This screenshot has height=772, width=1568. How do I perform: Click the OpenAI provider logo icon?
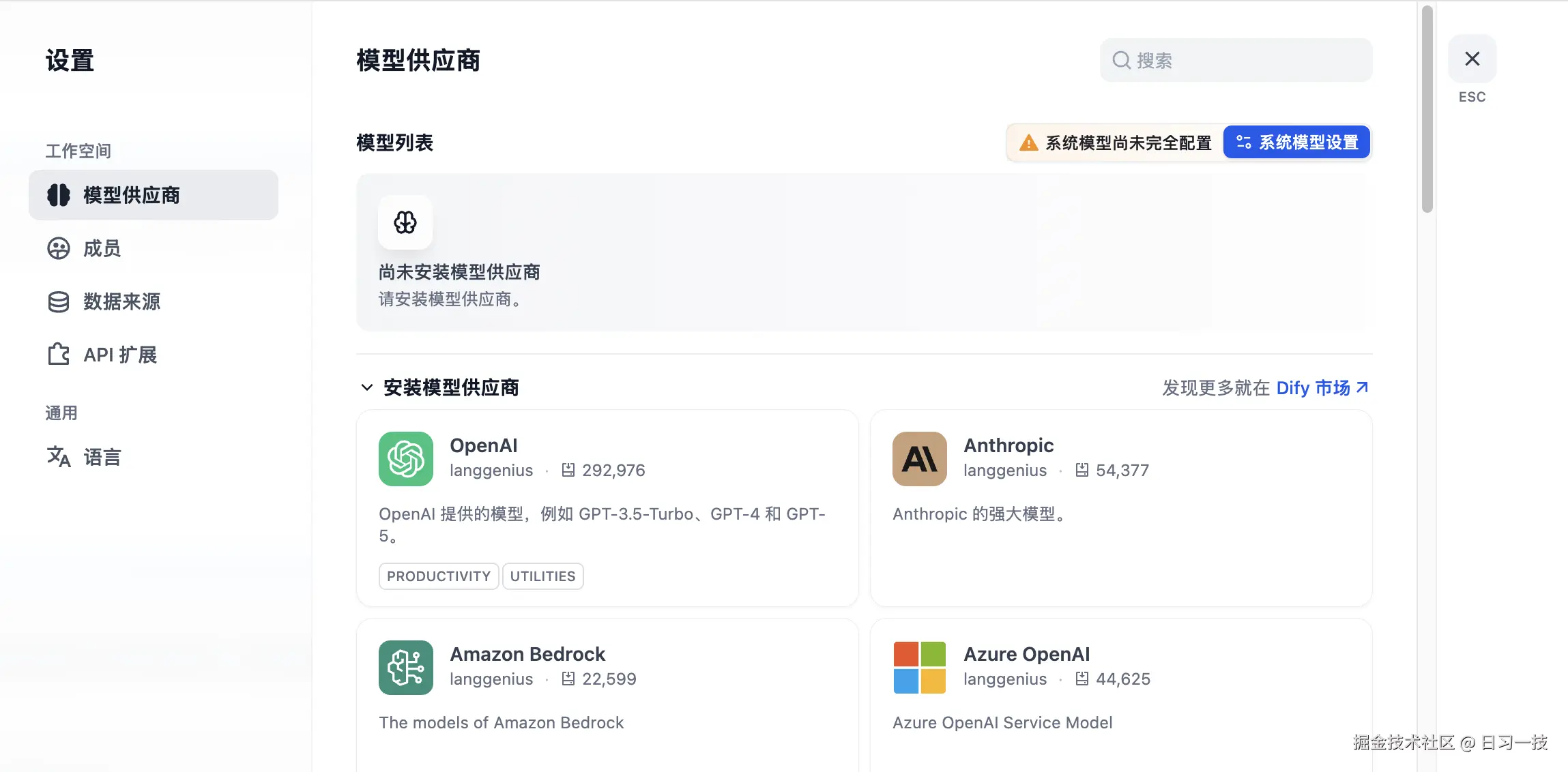[x=405, y=458]
